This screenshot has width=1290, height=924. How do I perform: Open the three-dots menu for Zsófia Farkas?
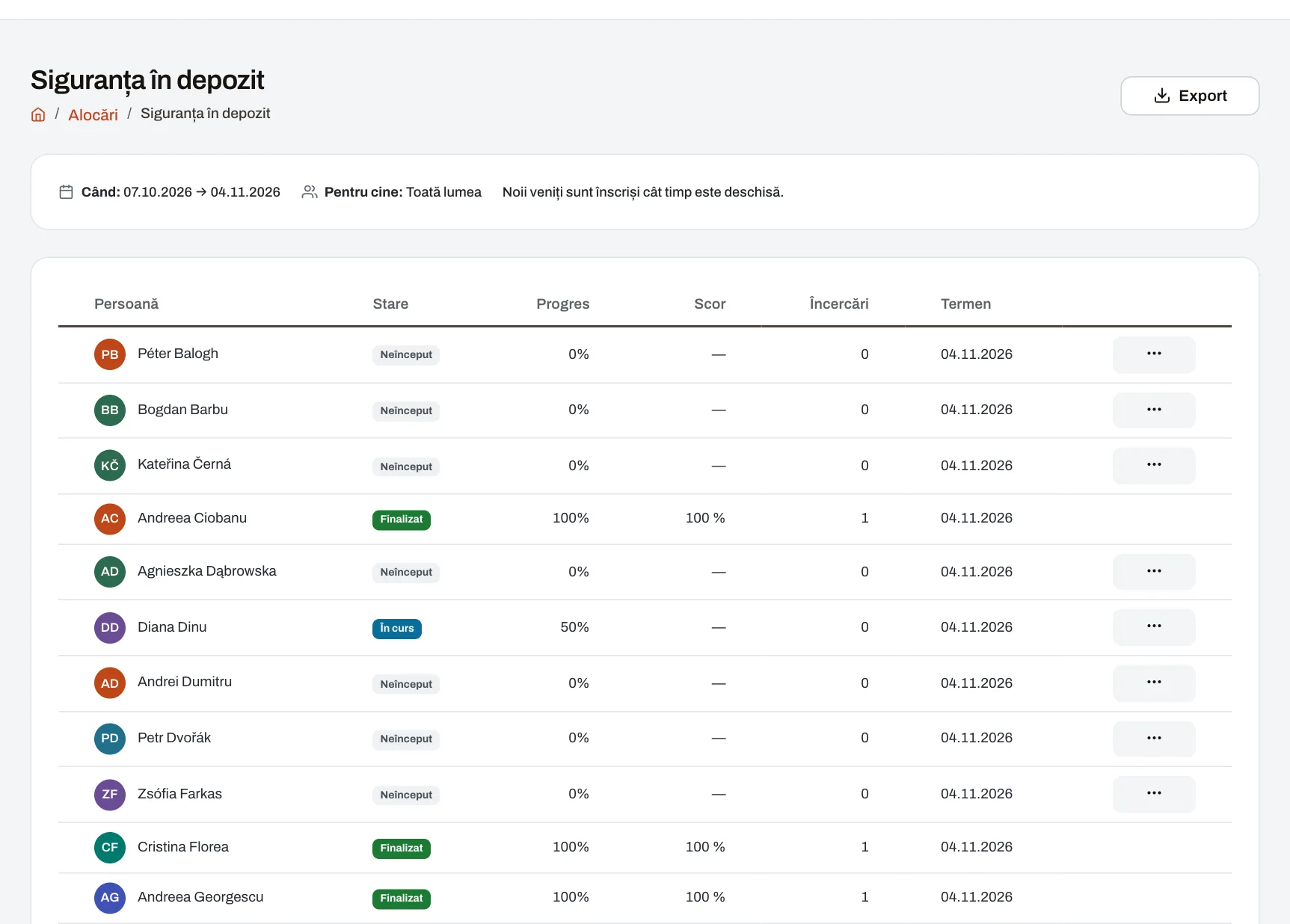tap(1154, 794)
